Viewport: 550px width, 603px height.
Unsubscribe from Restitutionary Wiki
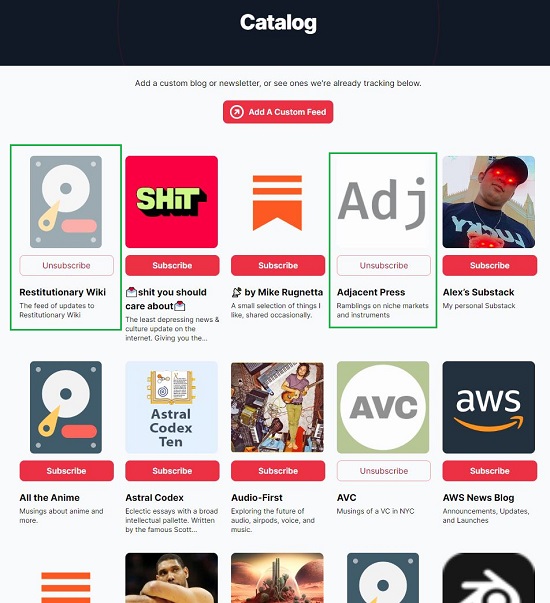tap(67, 265)
